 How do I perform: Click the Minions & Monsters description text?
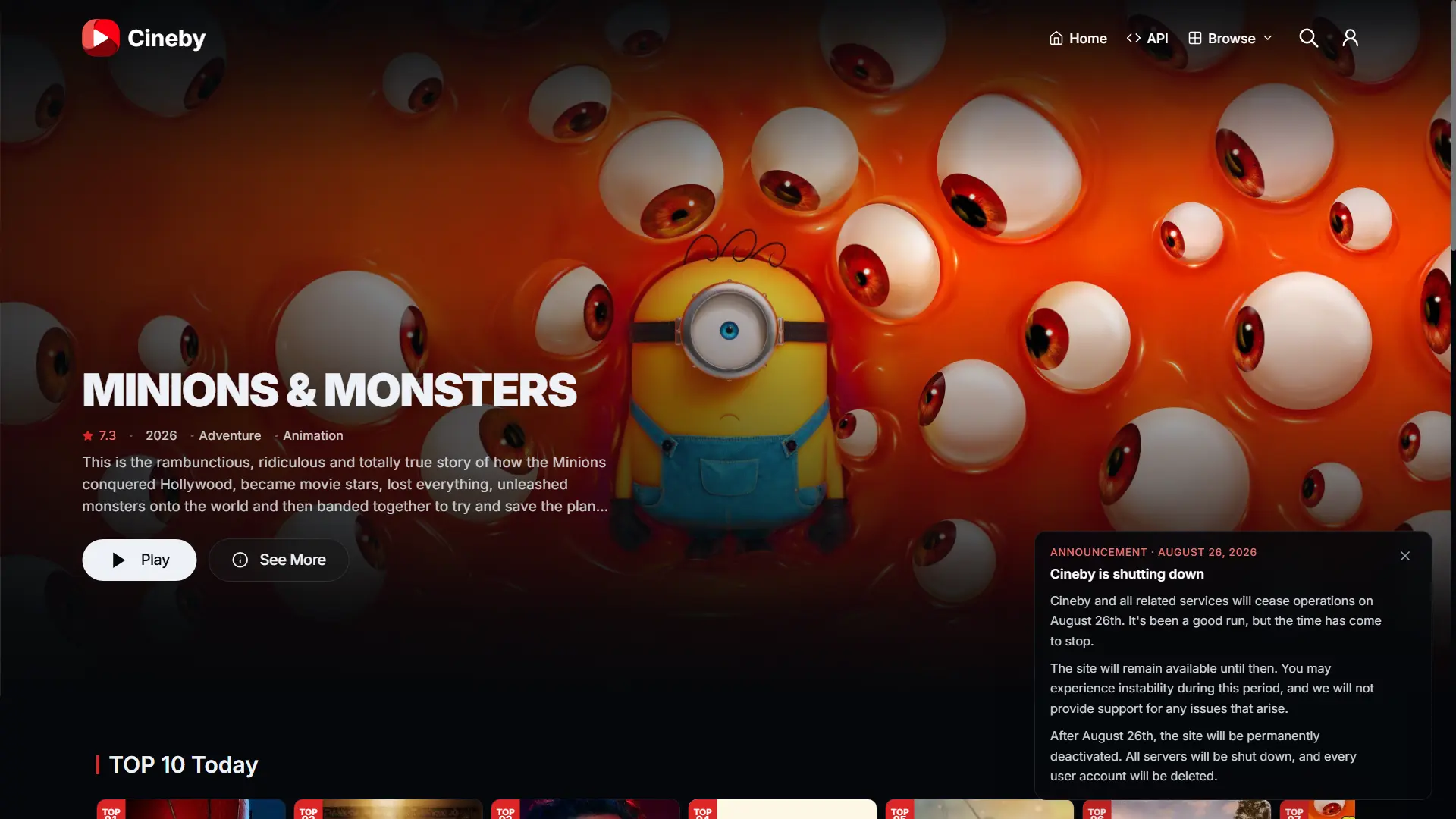[x=345, y=484]
